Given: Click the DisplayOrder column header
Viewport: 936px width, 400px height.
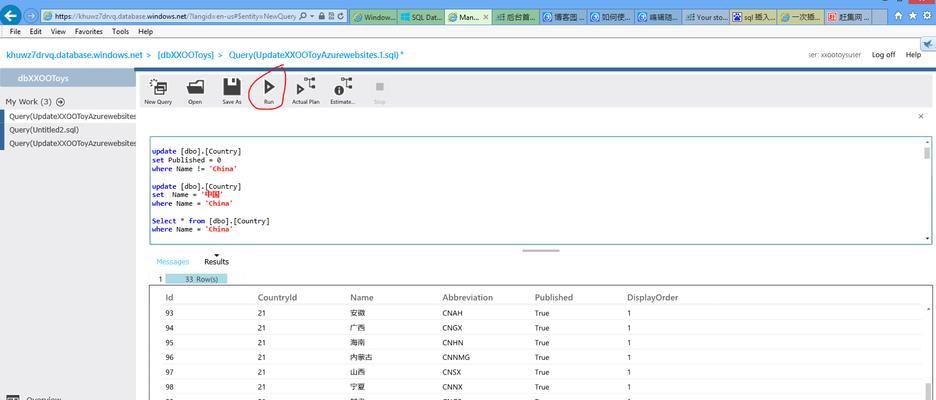Looking at the screenshot, I should coord(652,297).
